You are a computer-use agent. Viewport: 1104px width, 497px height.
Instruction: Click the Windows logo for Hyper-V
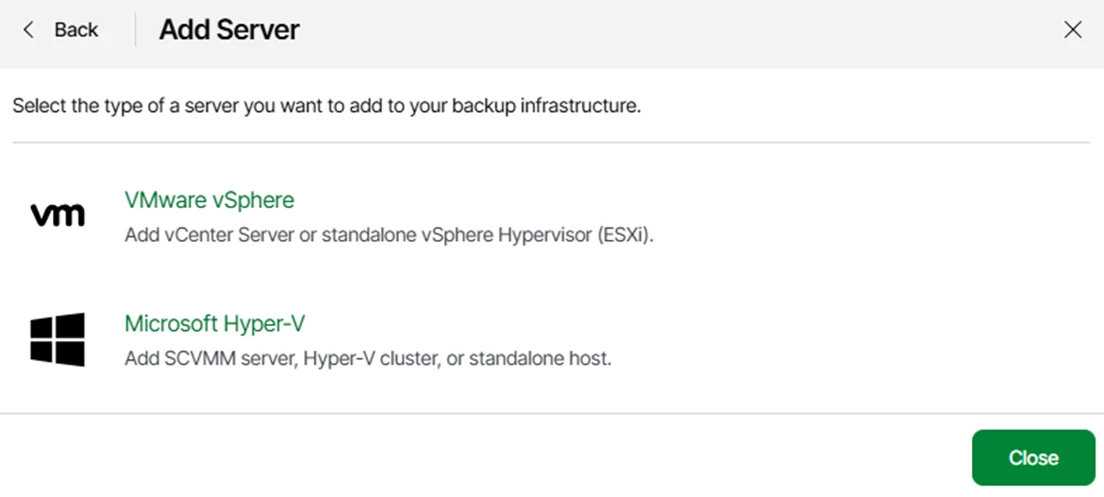click(58, 339)
